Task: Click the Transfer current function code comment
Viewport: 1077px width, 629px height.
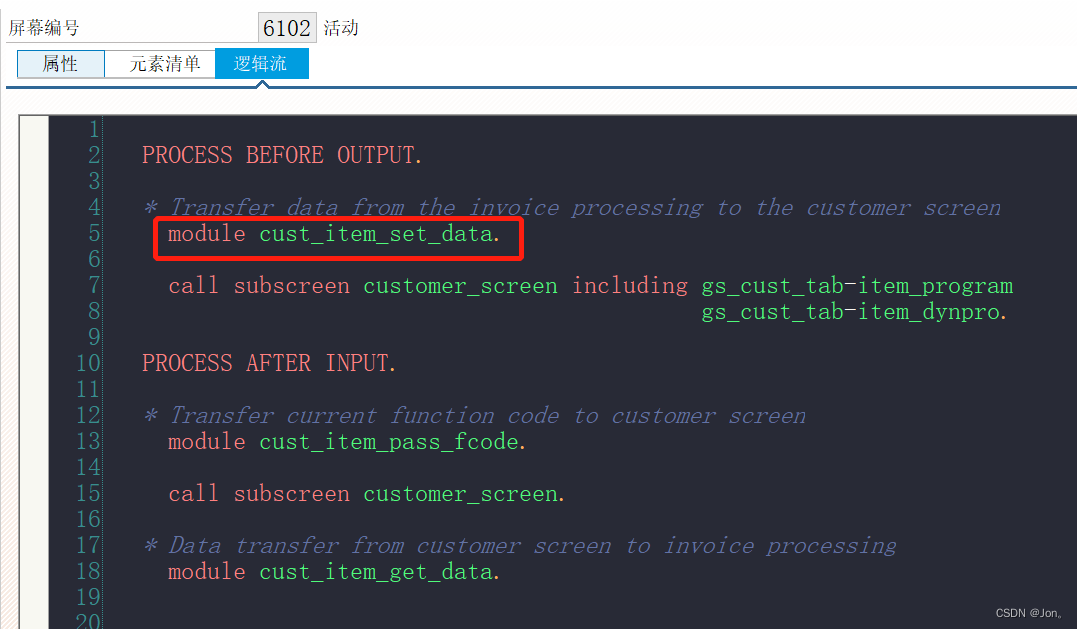Action: 475,415
